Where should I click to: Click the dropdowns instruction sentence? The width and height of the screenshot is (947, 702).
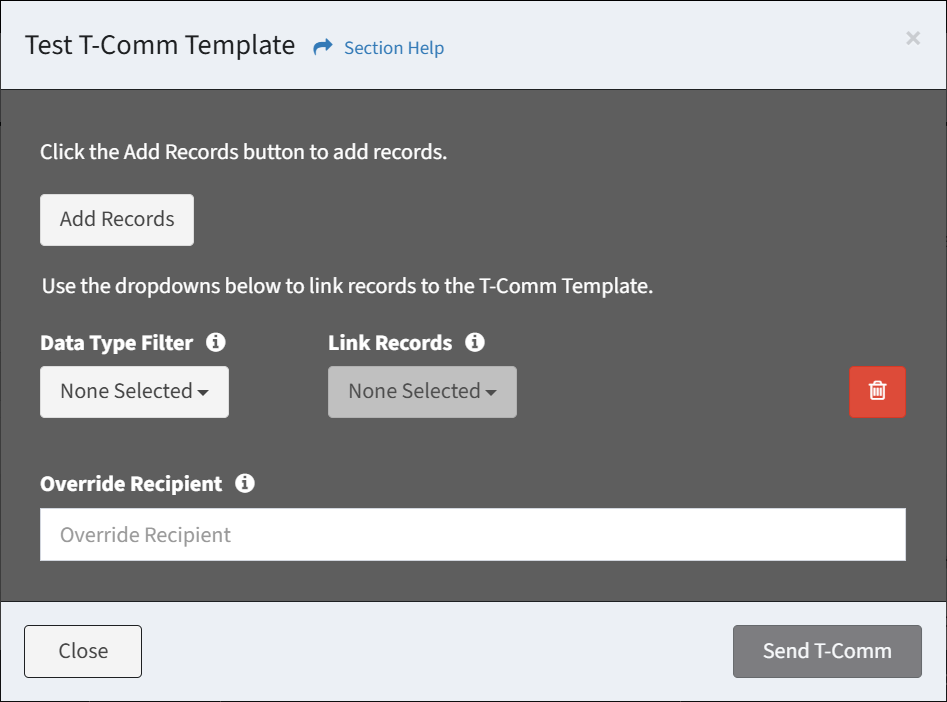[x=347, y=286]
